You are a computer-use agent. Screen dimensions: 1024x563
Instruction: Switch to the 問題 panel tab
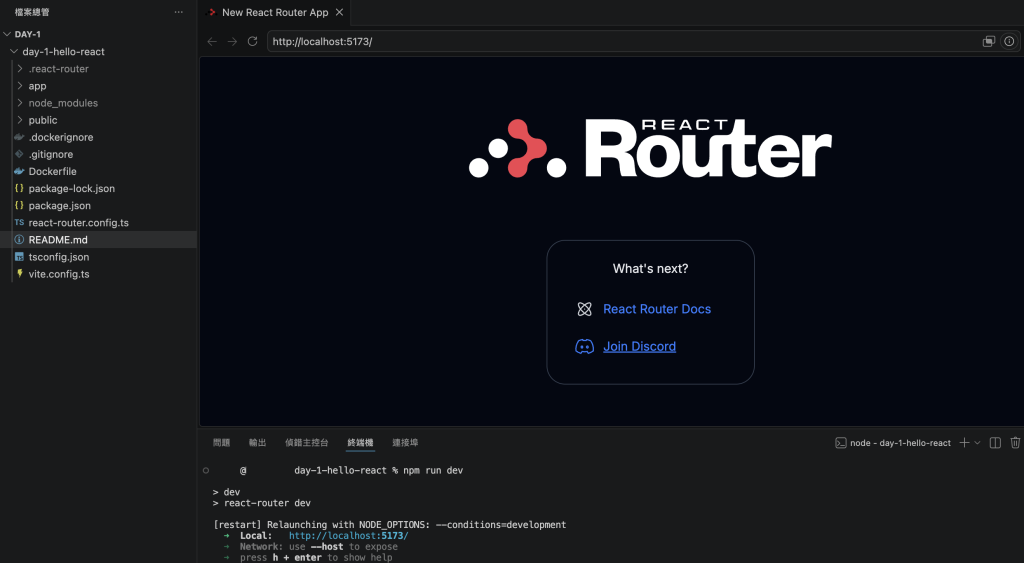click(221, 442)
